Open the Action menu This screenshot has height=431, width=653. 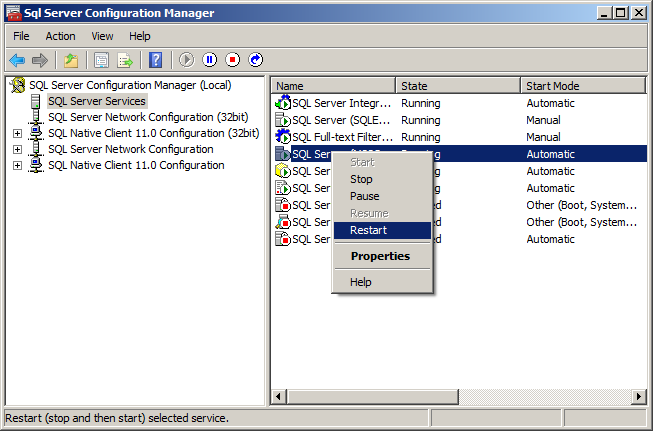(60, 36)
